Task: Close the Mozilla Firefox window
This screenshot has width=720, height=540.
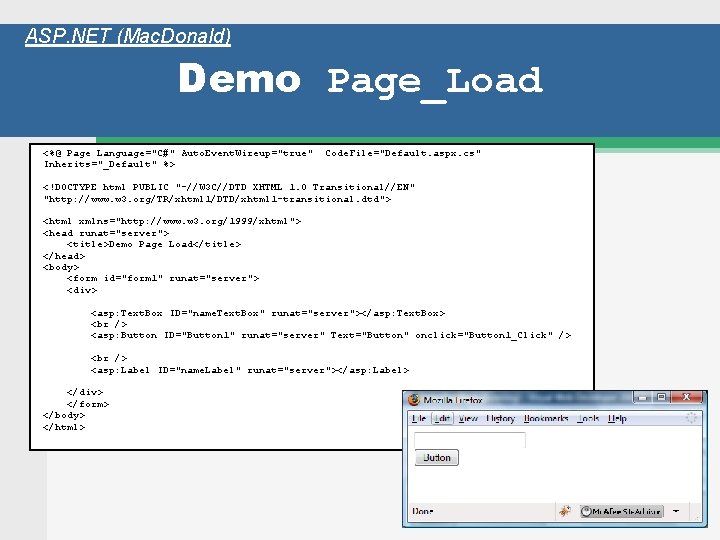Action: click(686, 397)
